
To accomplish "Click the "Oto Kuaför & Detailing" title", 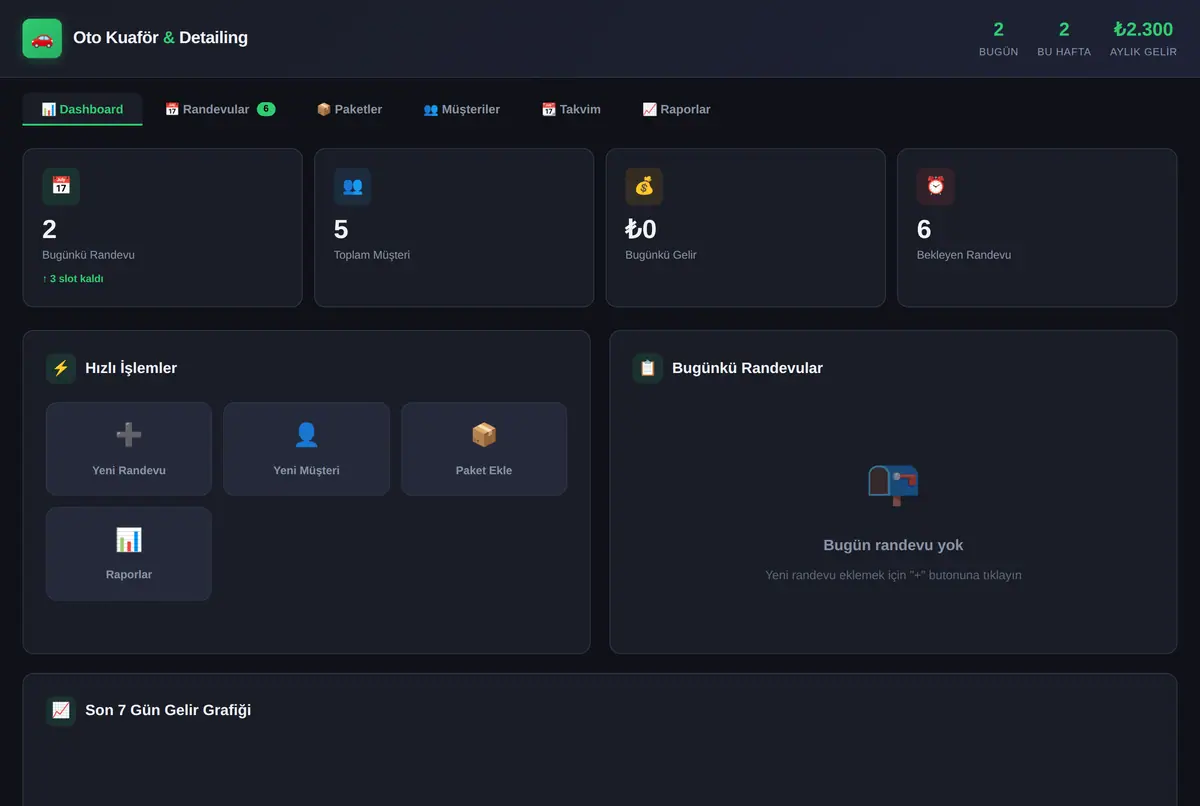I will pyautogui.click(x=160, y=38).
